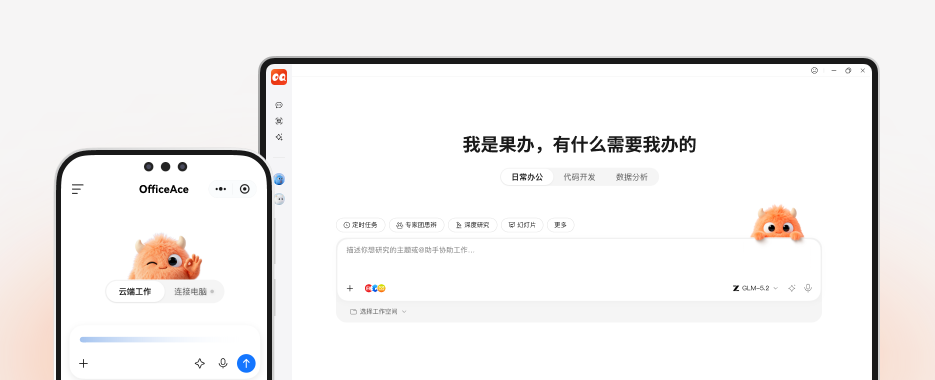Click the 深度研究 chip

[x=472, y=225]
